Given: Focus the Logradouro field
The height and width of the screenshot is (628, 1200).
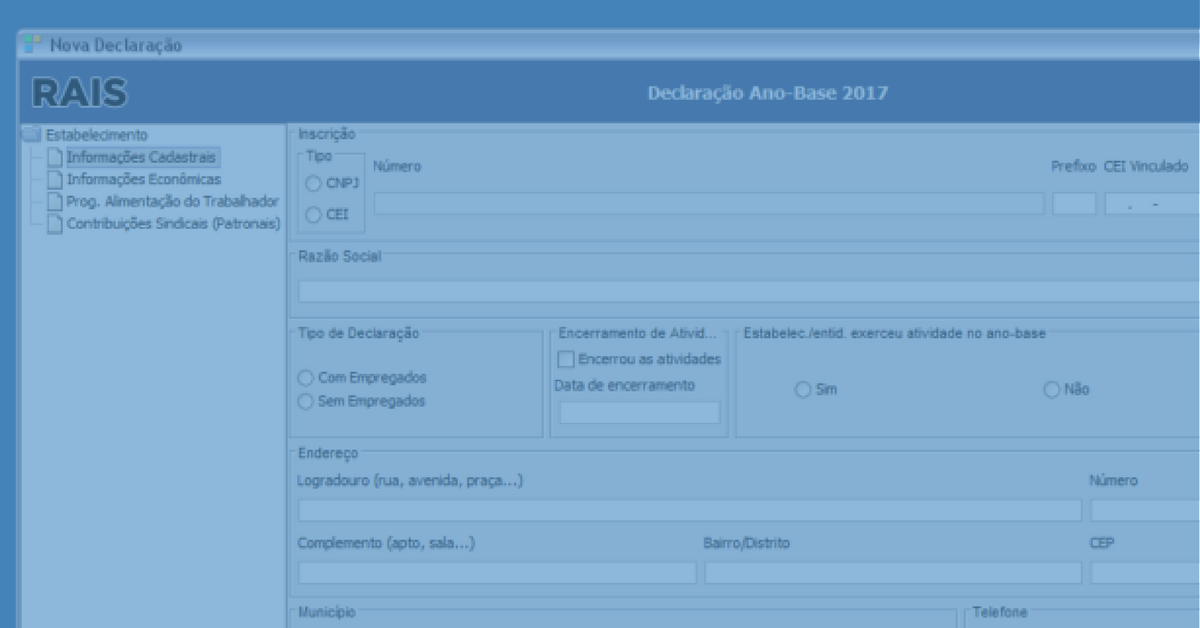Looking at the screenshot, I should [690, 510].
